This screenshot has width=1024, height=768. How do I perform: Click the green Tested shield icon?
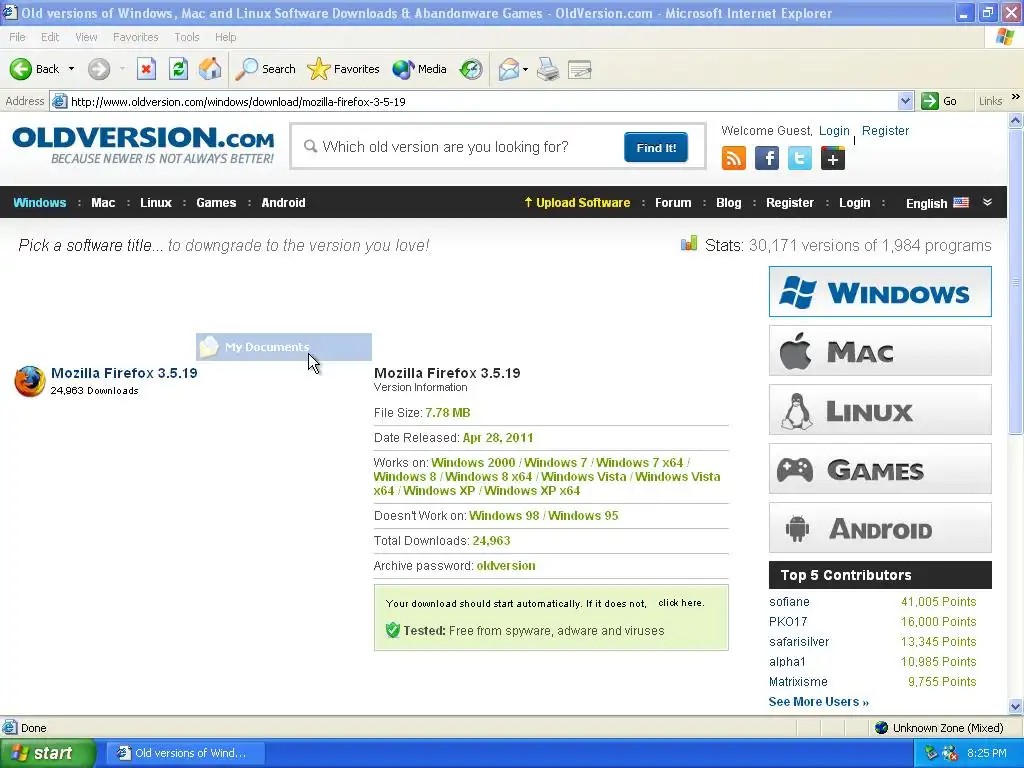[392, 630]
